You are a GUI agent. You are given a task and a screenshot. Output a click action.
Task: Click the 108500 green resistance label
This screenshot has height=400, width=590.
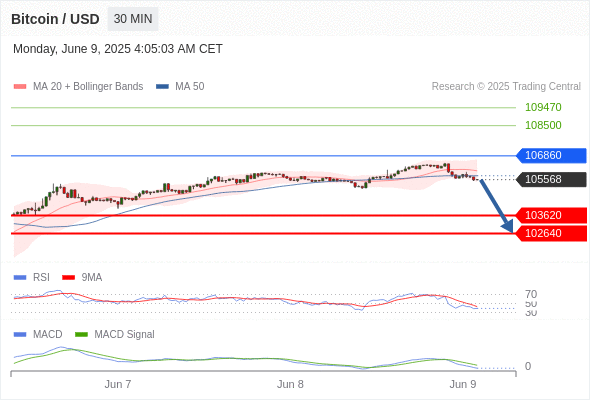click(543, 125)
